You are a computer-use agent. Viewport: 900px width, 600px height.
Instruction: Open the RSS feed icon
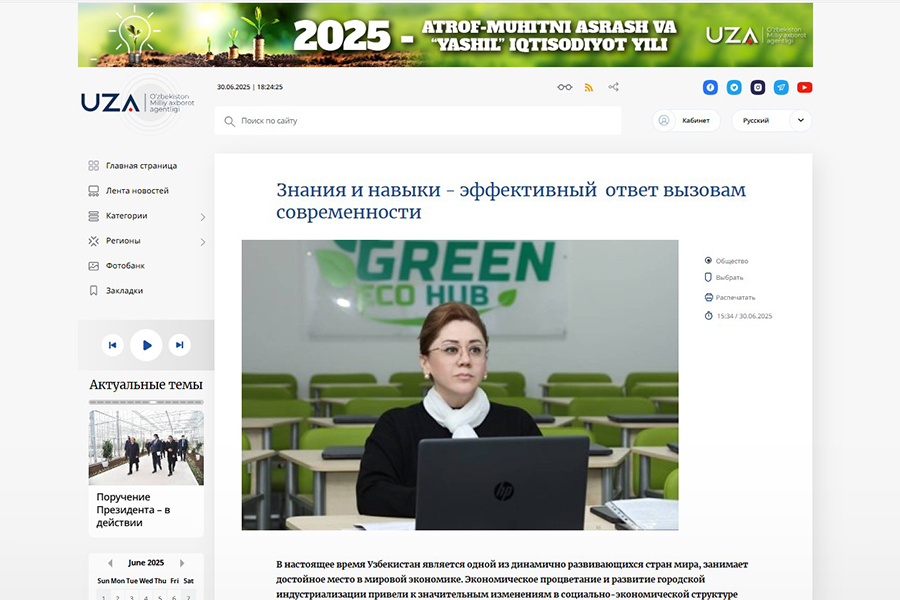tap(589, 87)
